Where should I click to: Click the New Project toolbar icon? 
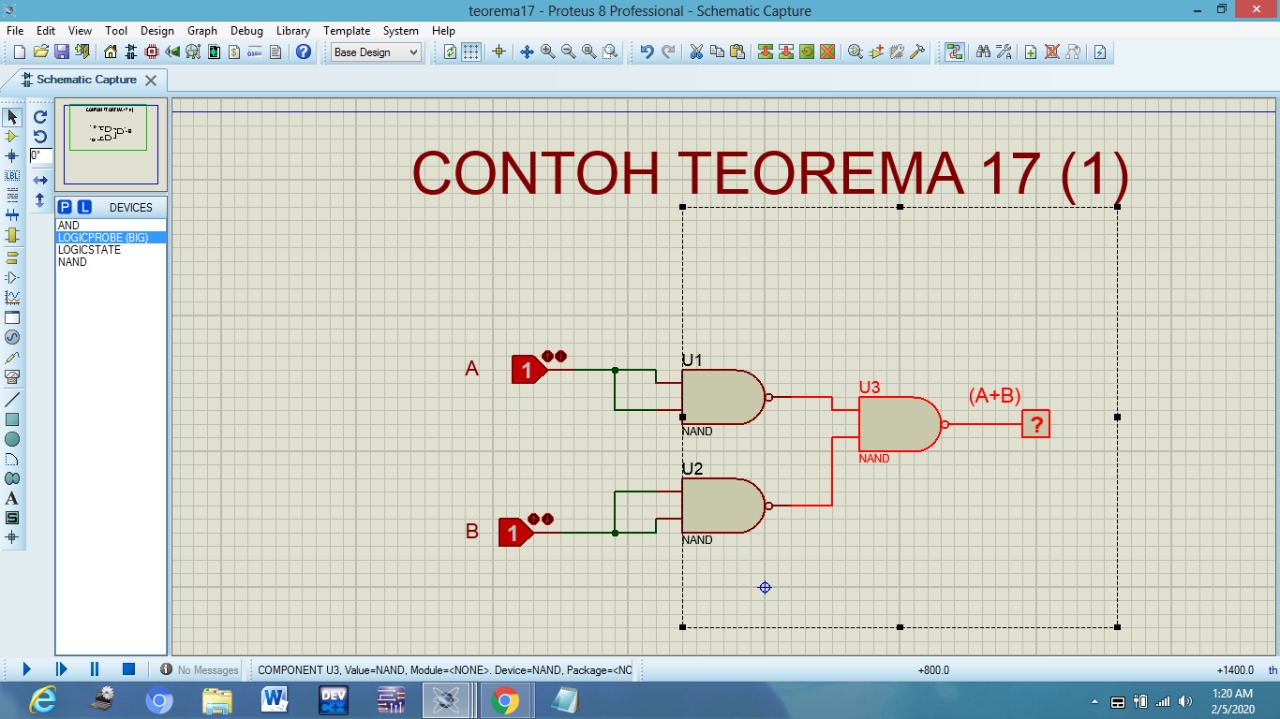coord(19,52)
